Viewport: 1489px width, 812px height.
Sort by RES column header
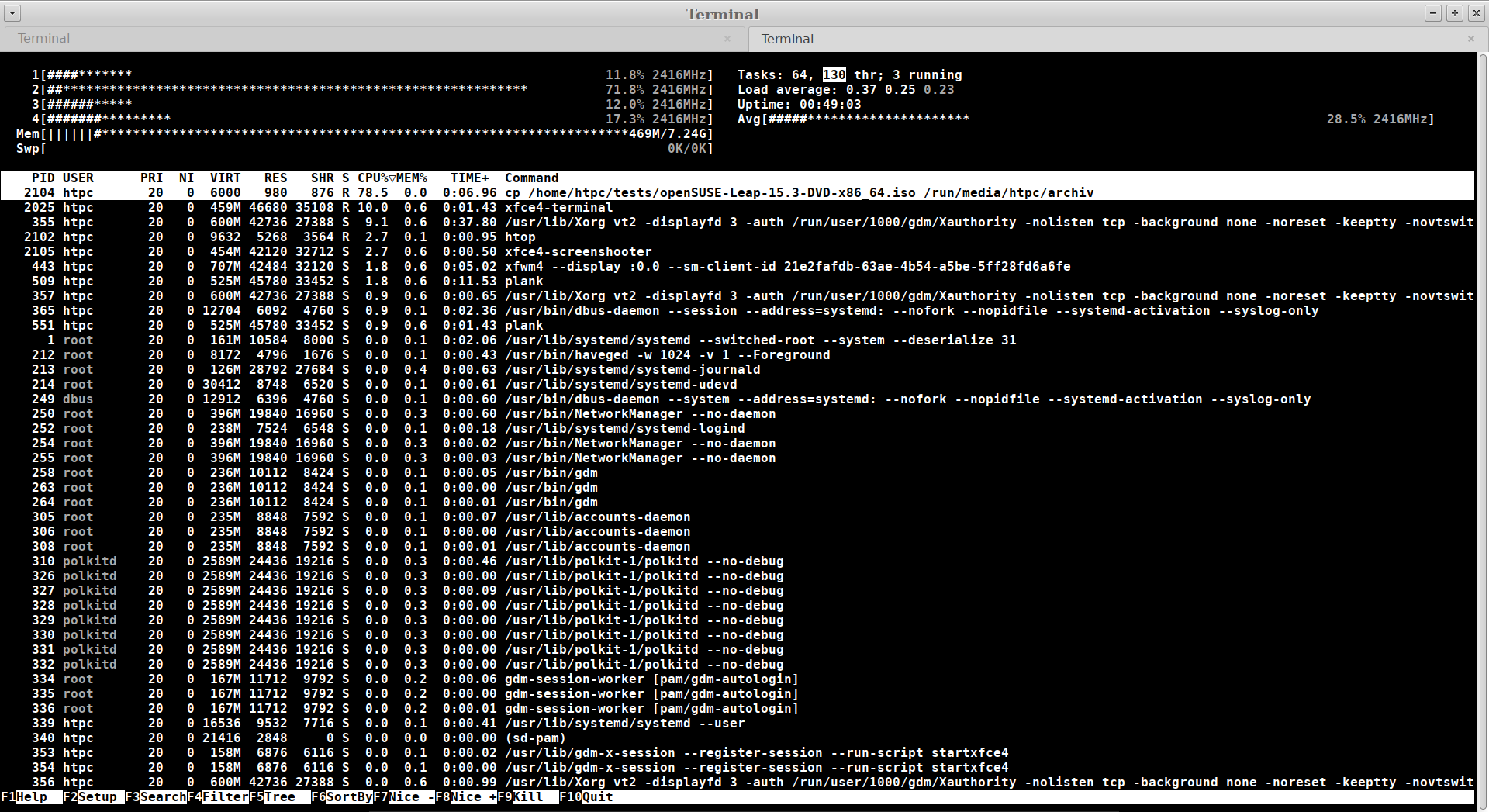(276, 178)
